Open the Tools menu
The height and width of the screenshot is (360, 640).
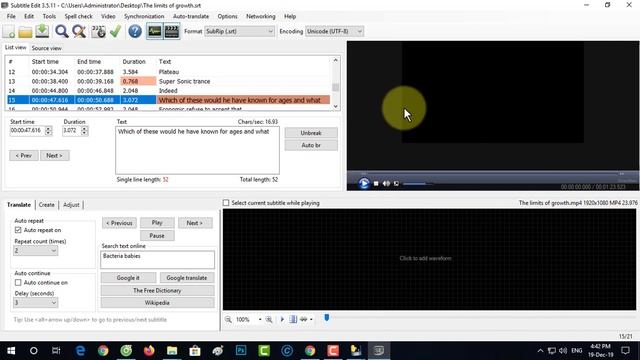[49, 16]
